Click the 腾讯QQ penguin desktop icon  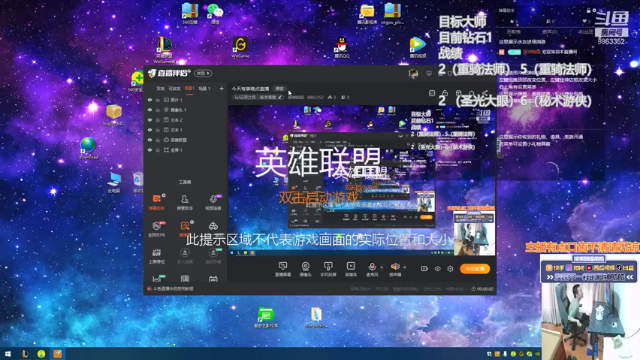342,47
